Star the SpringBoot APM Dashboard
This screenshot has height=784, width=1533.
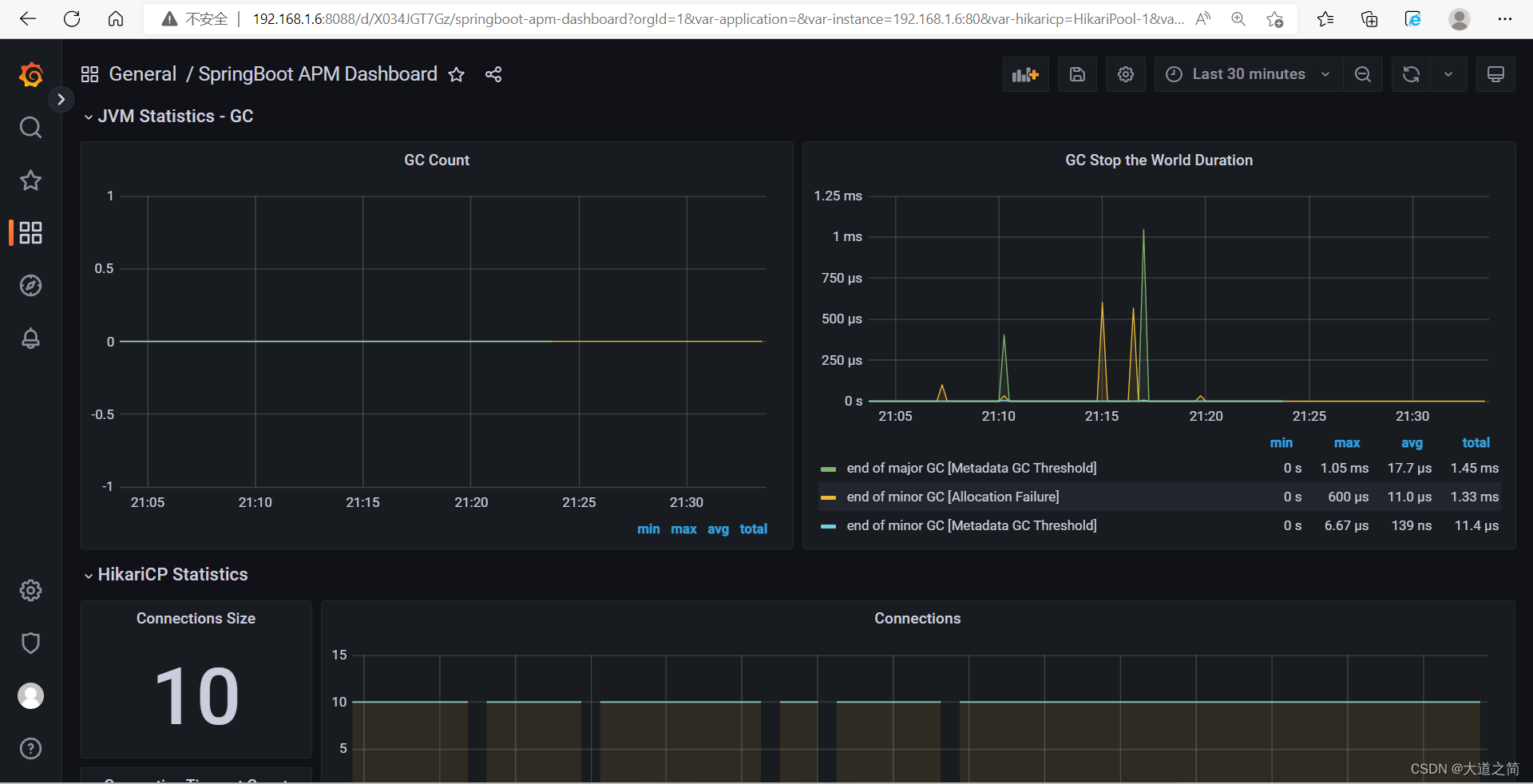(457, 74)
